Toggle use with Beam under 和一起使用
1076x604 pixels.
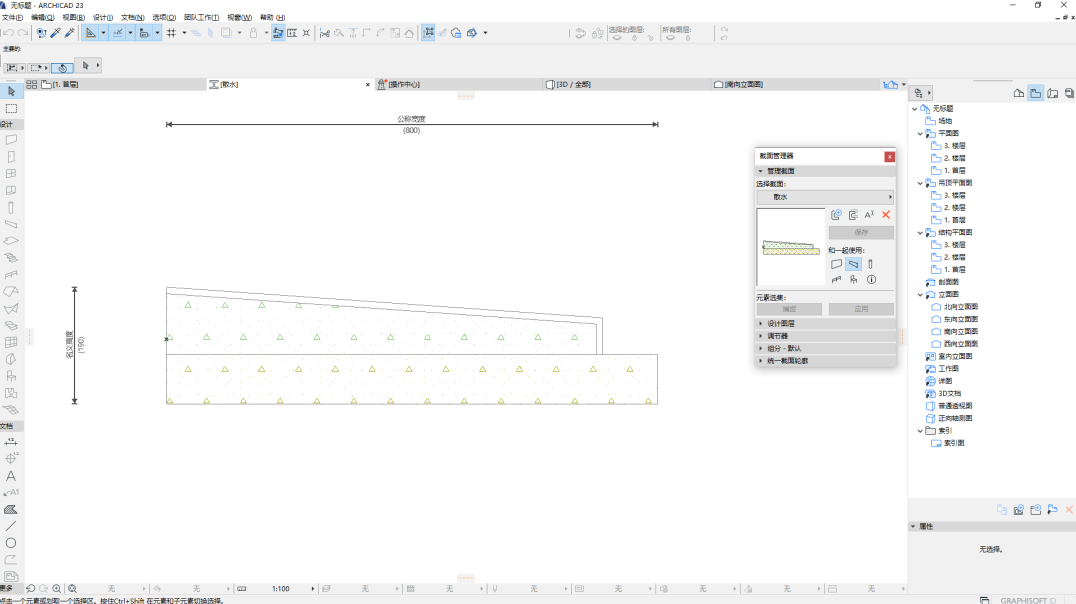(853, 264)
